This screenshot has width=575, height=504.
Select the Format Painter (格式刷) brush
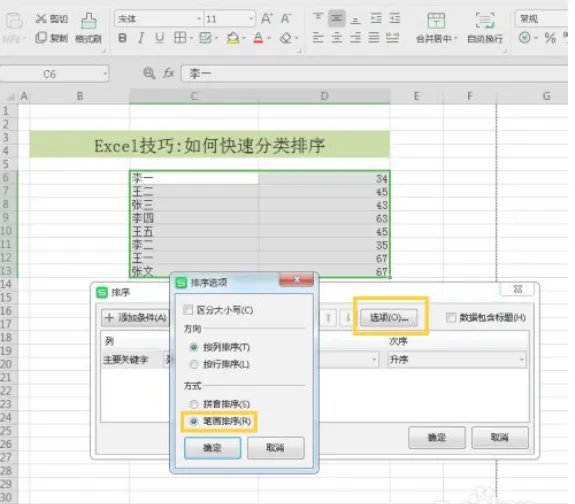click(x=88, y=21)
